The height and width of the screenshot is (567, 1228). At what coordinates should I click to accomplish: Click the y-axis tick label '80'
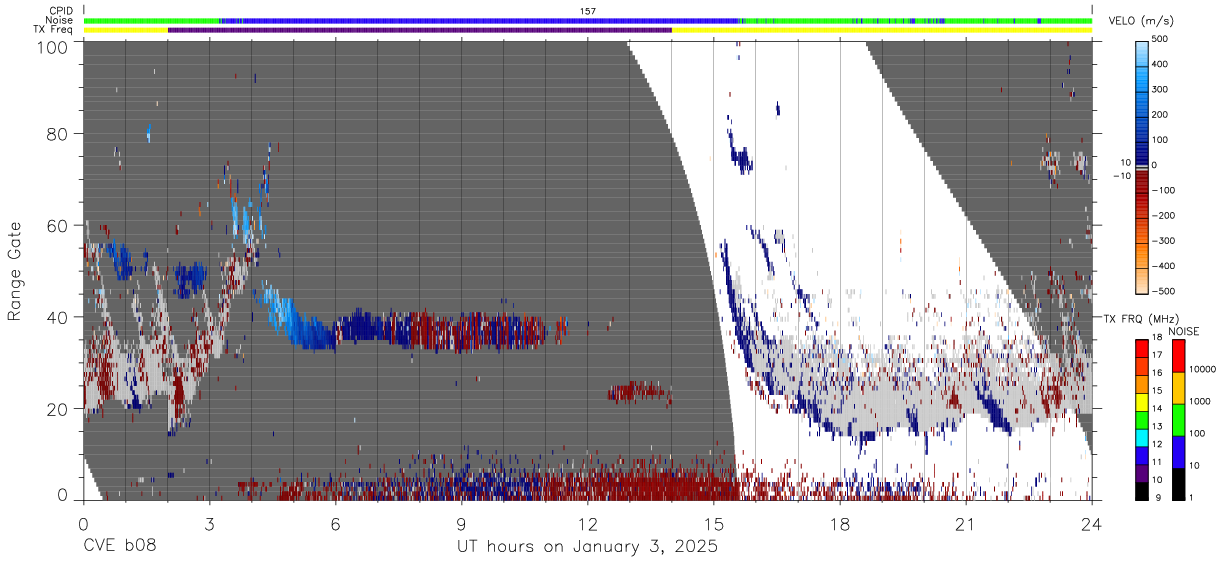(x=57, y=134)
